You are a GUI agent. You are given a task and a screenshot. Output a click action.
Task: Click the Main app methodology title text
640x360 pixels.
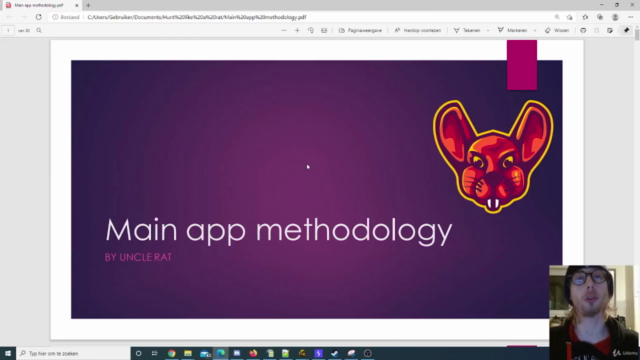click(x=279, y=231)
